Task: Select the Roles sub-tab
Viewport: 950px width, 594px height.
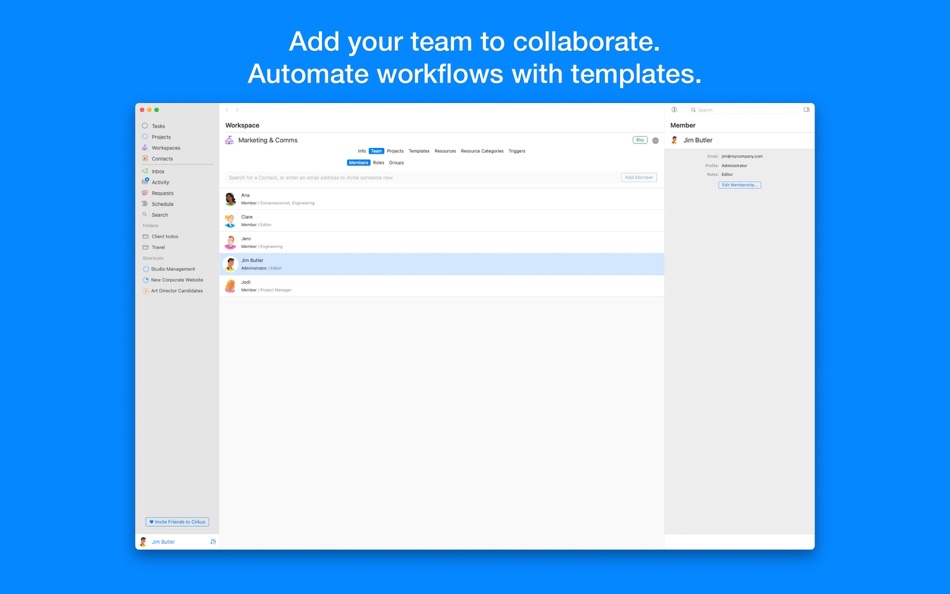Action: (379, 162)
